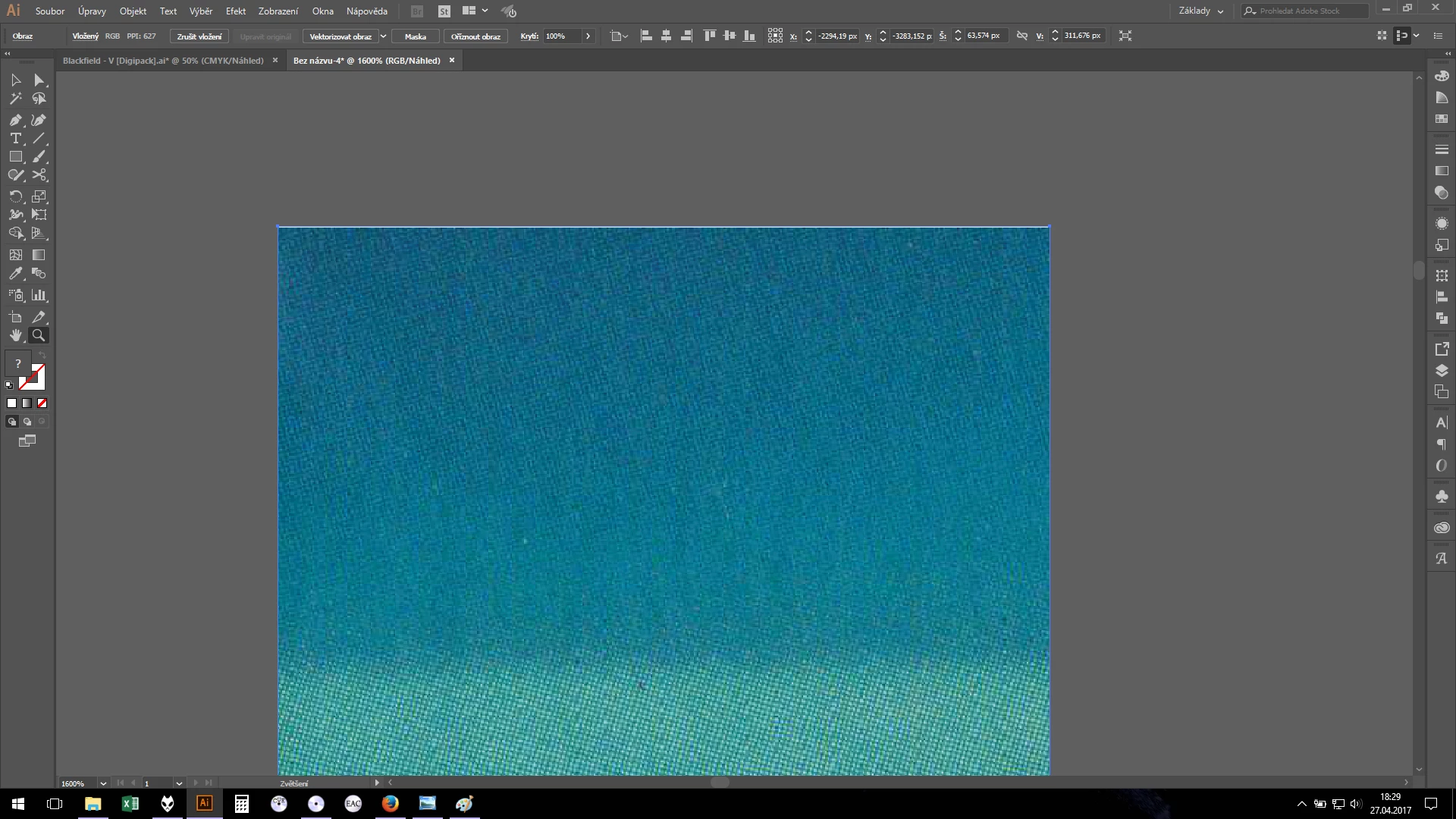Swap fill and stroke colors
Image resolution: width=1456 pixels, height=819 pixels.
point(42,355)
